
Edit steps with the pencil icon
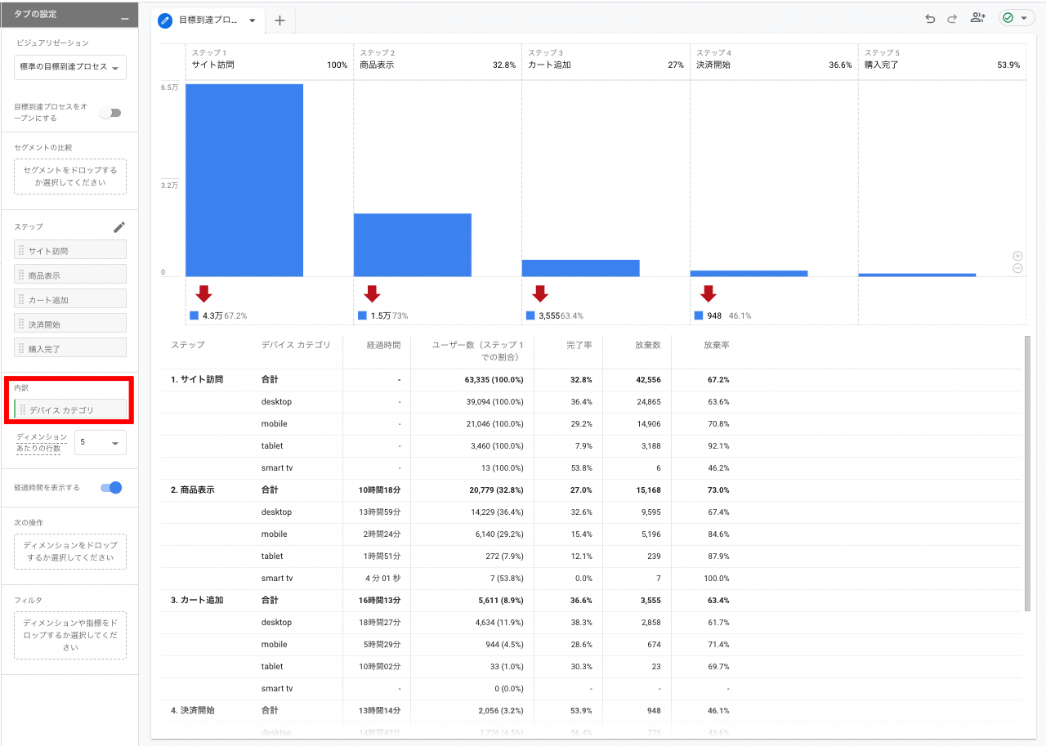(119, 228)
